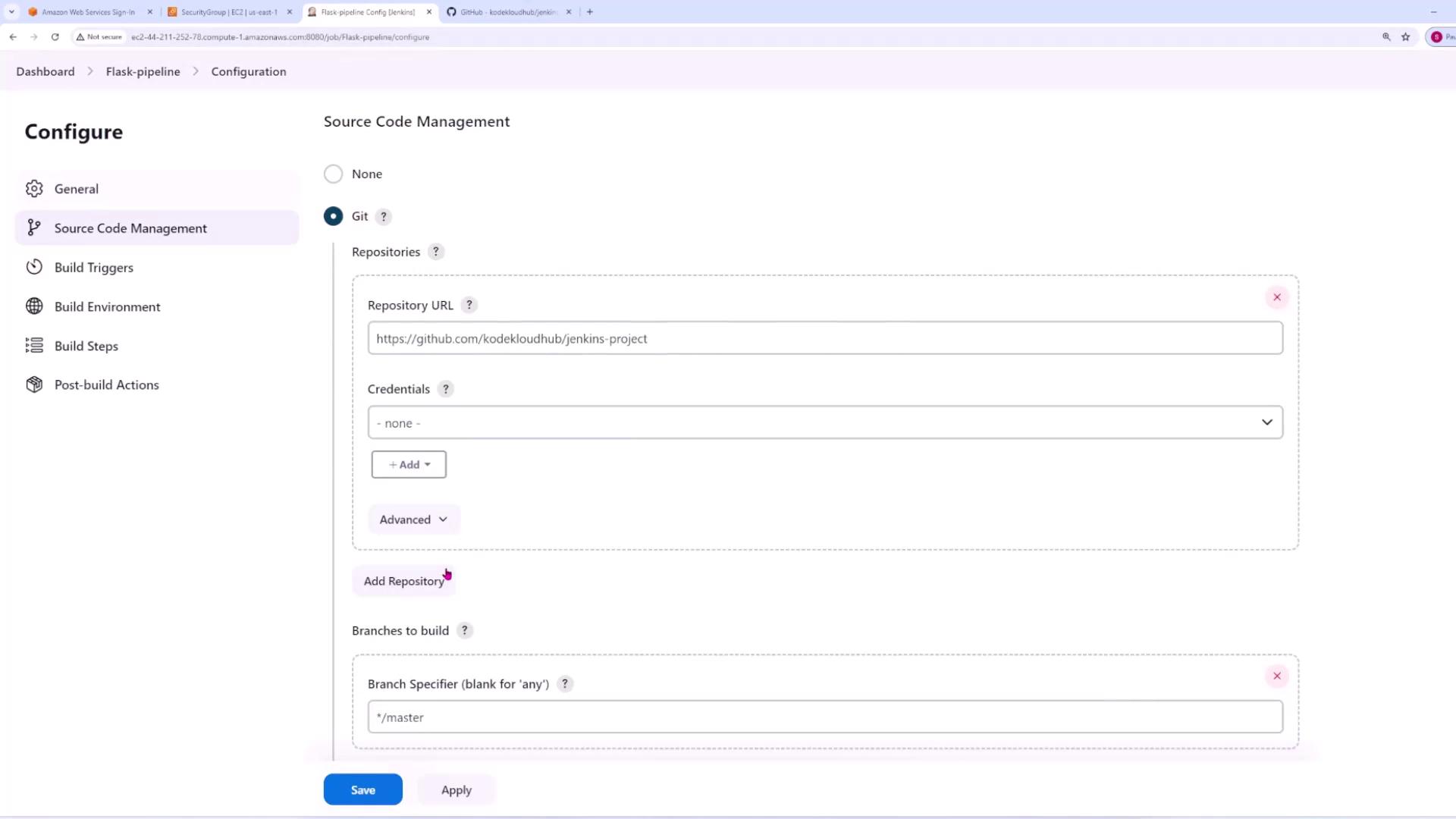Go to Flask-pipeline in breadcrumb
1456x819 pixels.
[x=143, y=71]
